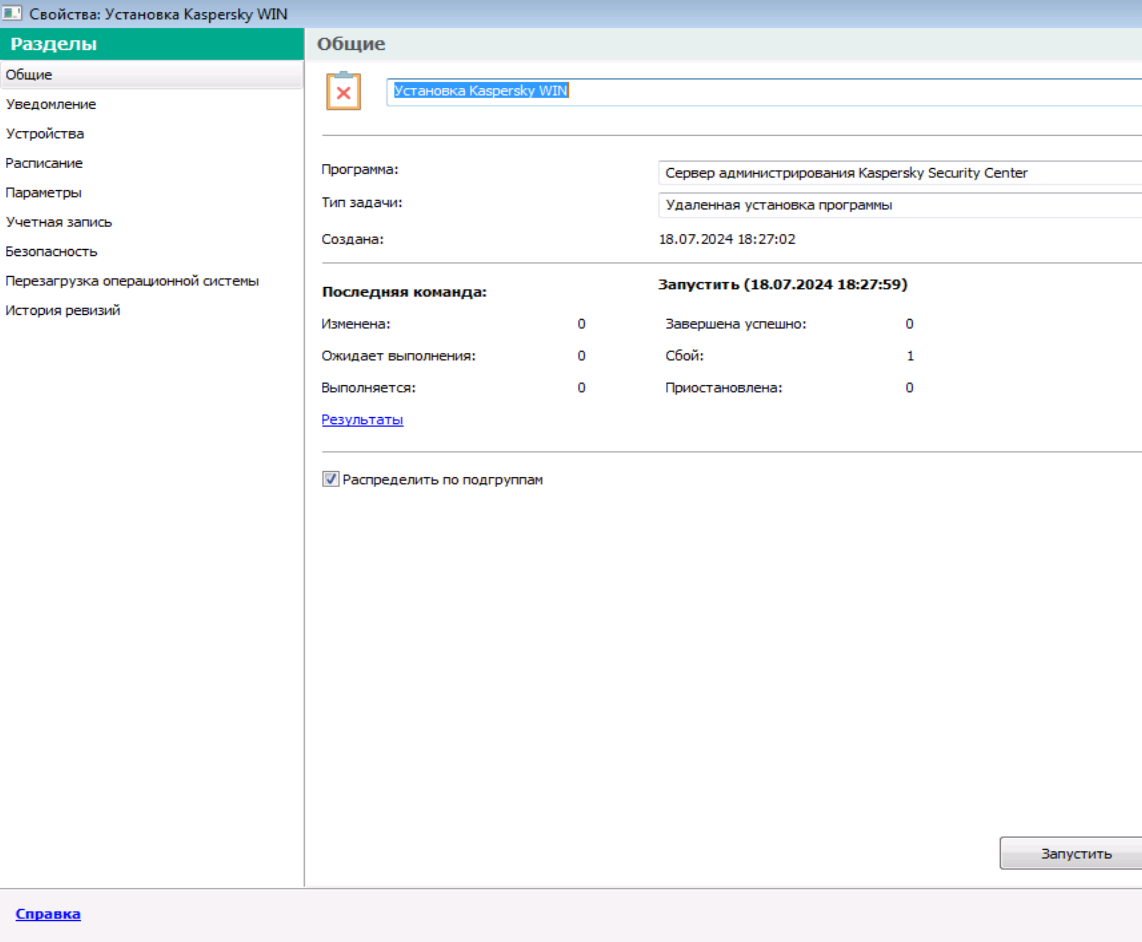Open the 'Учетная запись' section
The image size is (1142, 942).
(x=59, y=222)
